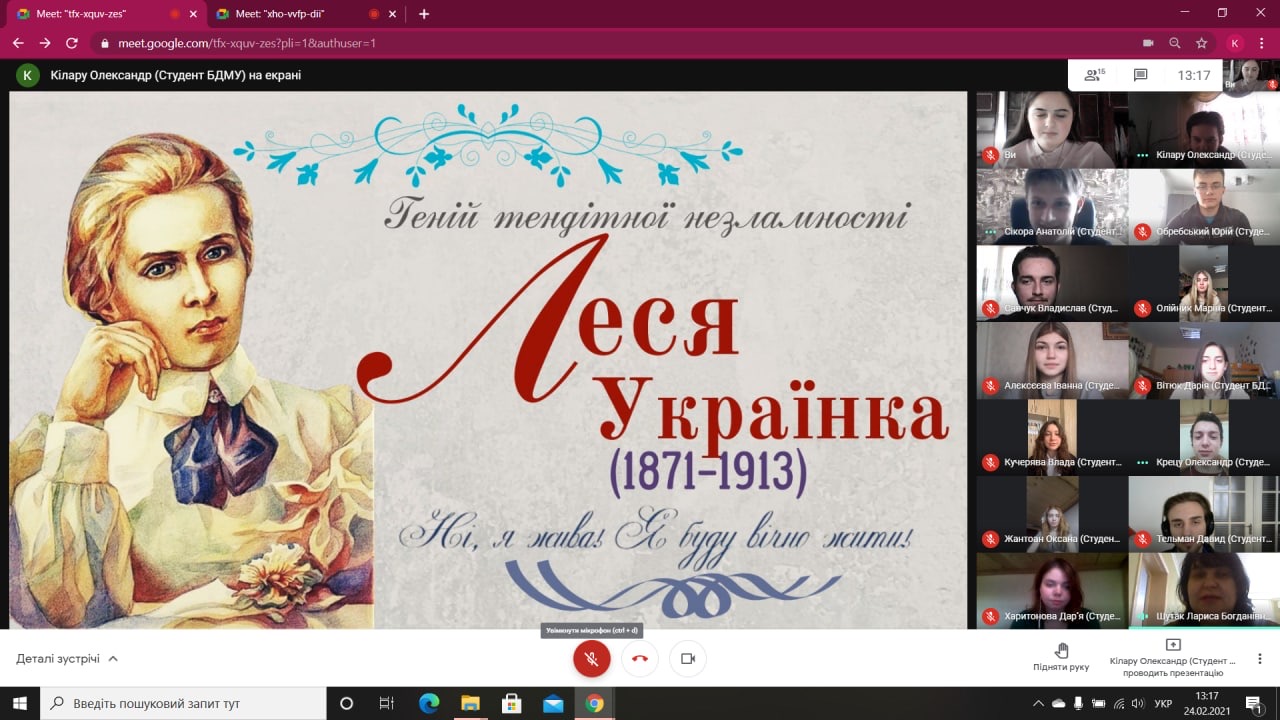Open camera permission icon in address bar

point(1148,43)
